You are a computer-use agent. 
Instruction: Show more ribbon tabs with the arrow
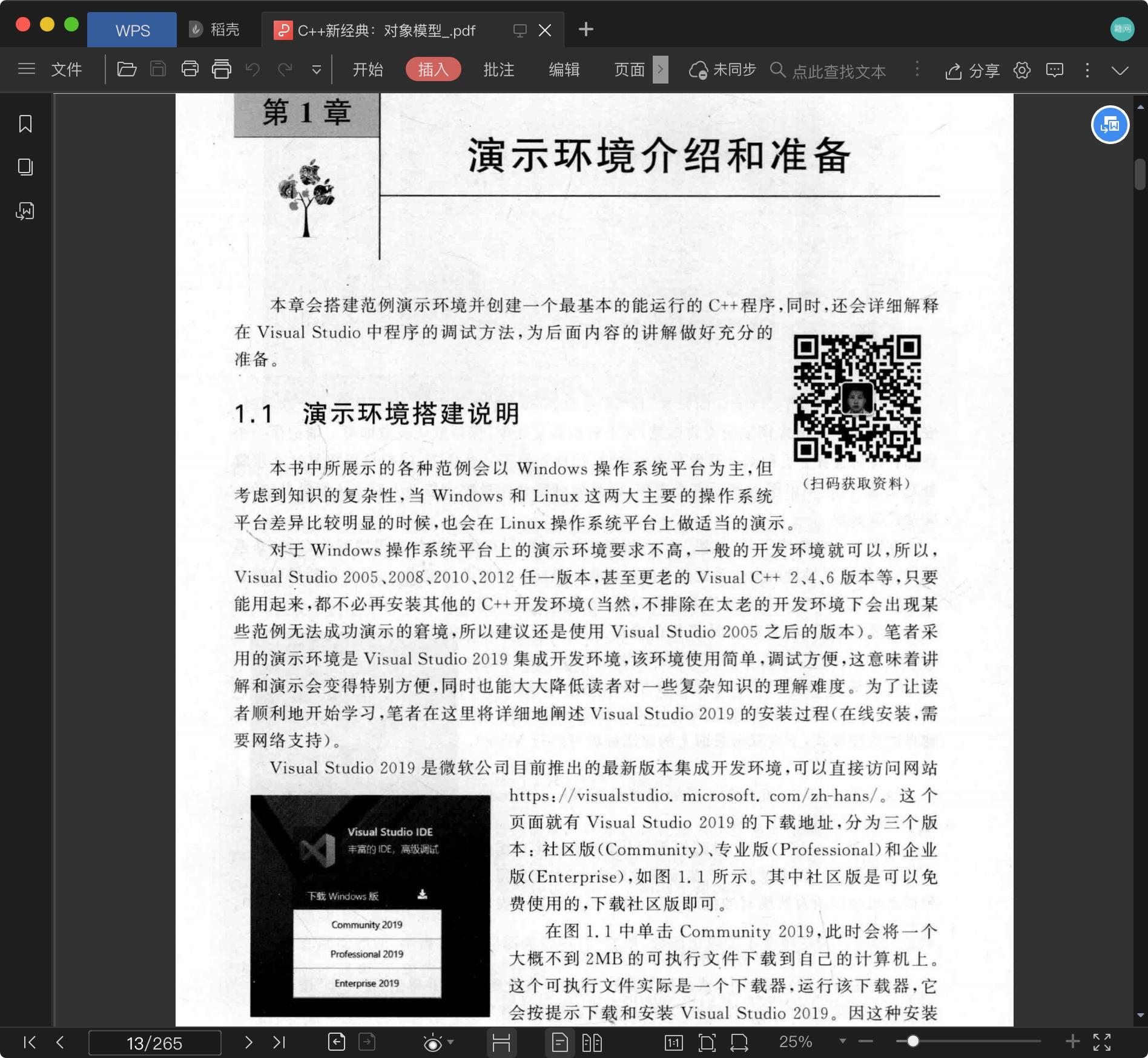coord(661,70)
